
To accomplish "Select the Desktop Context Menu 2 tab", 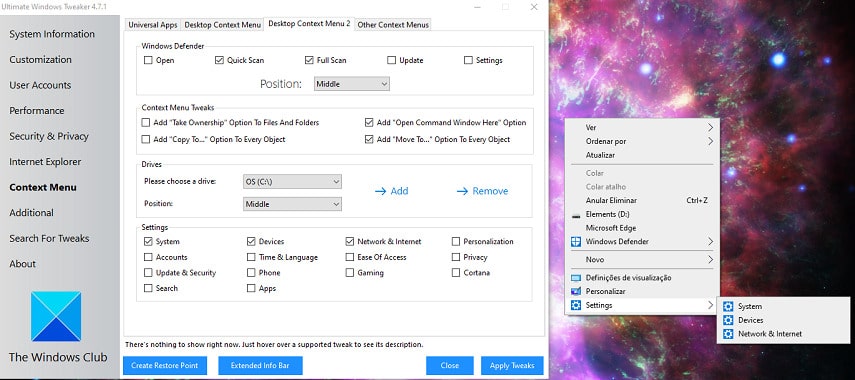I will [x=309, y=24].
